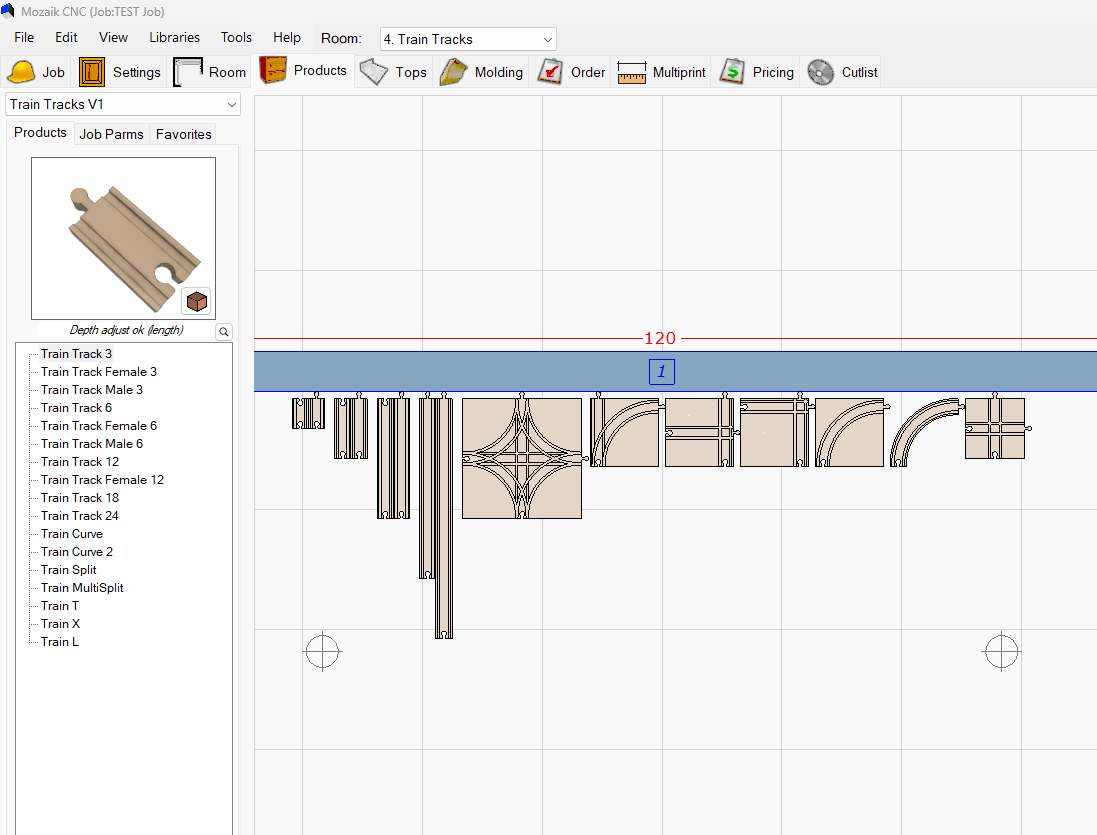Viewport: 1097px width, 835px height.
Task: Click the Molding toolbar icon
Action: [x=454, y=72]
